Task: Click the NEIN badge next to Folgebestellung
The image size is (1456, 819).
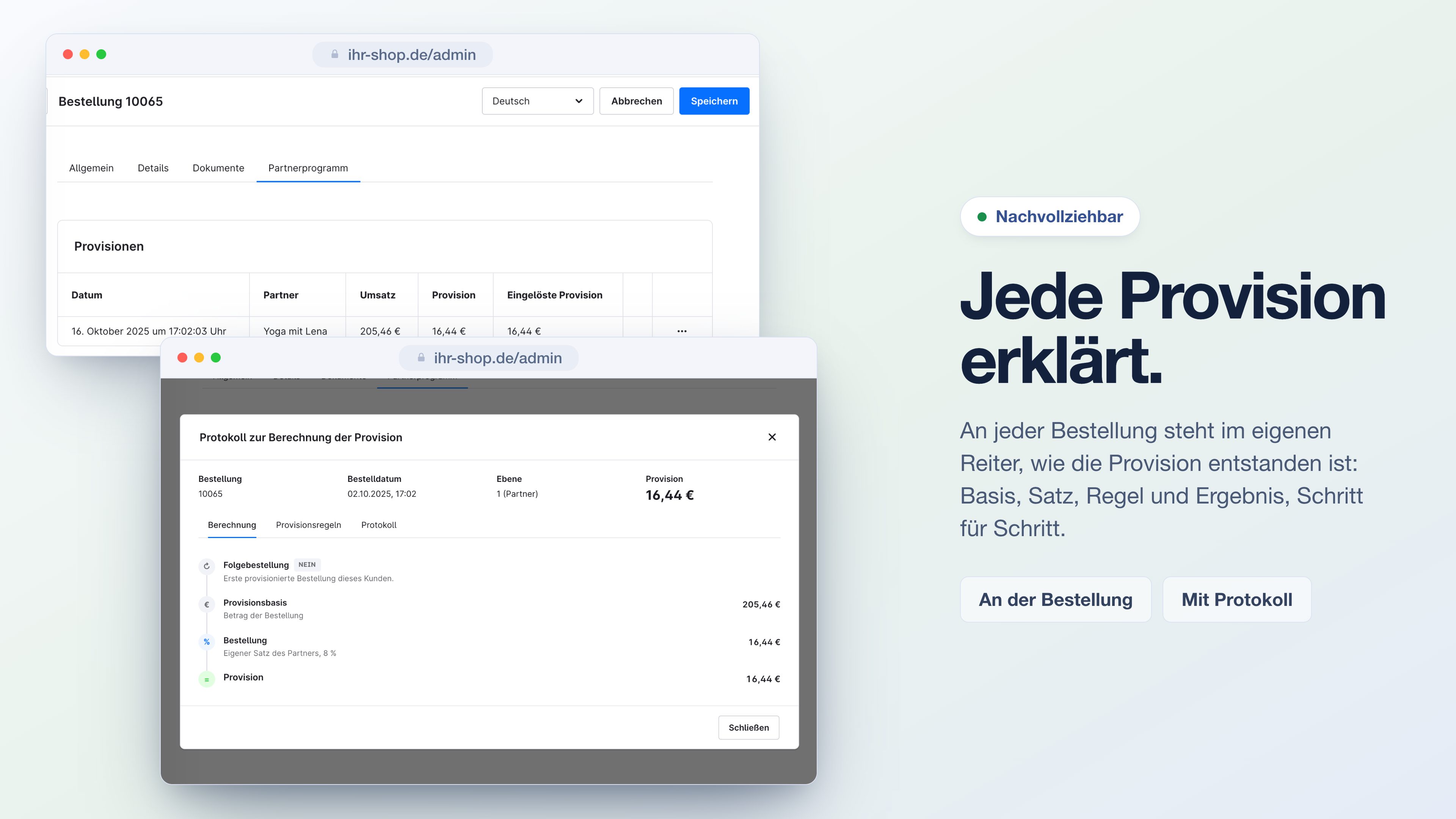Action: click(307, 565)
